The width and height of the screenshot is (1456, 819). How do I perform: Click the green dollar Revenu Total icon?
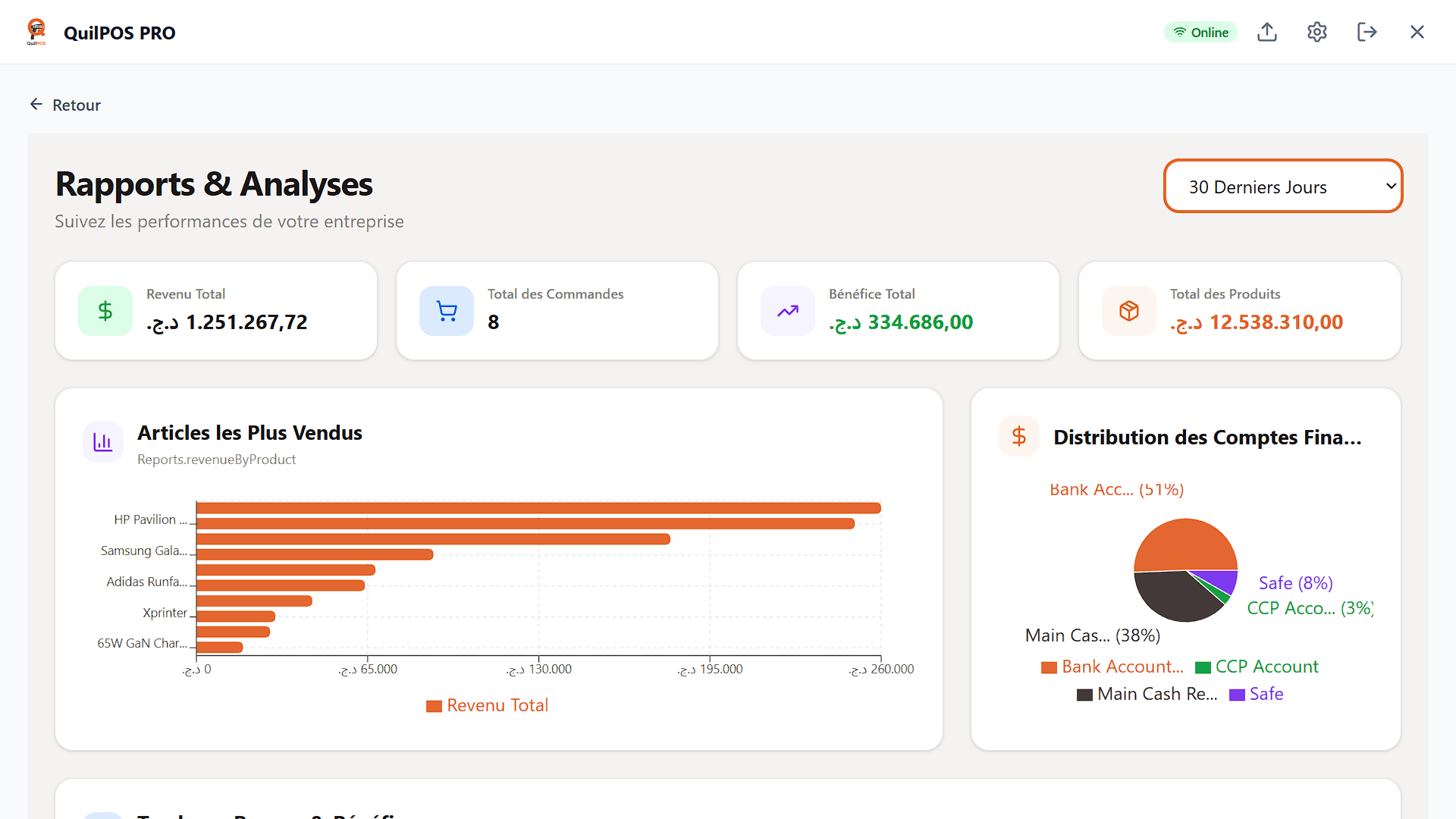[105, 311]
